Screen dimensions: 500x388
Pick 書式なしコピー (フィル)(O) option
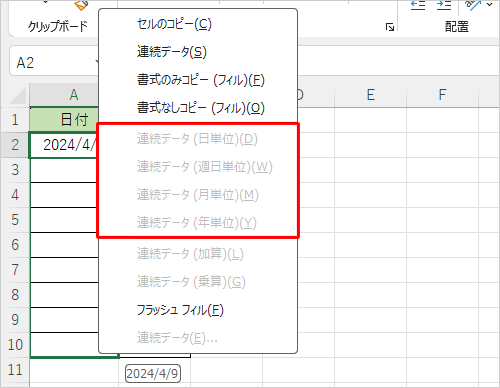point(198,108)
